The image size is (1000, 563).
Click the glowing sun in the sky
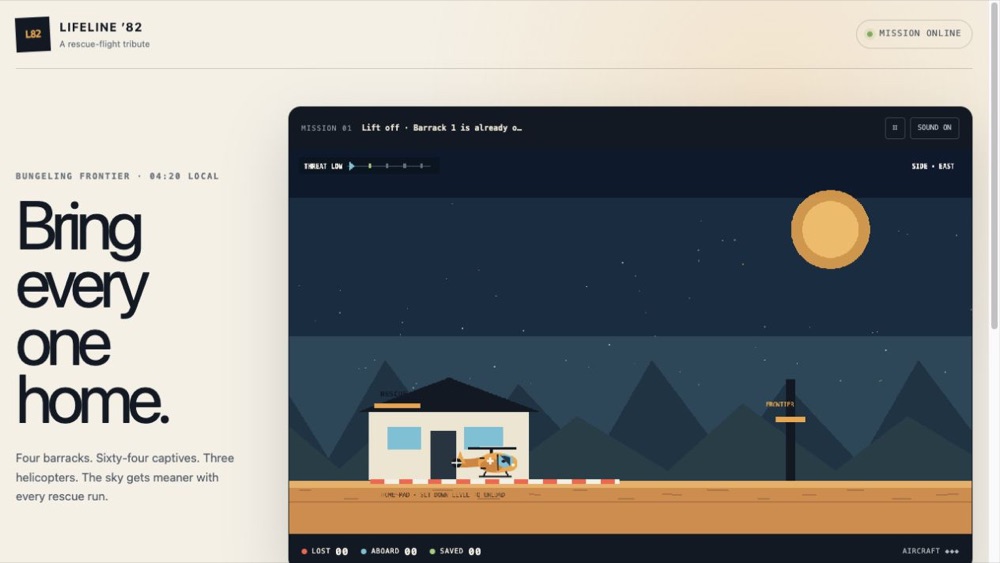830,230
